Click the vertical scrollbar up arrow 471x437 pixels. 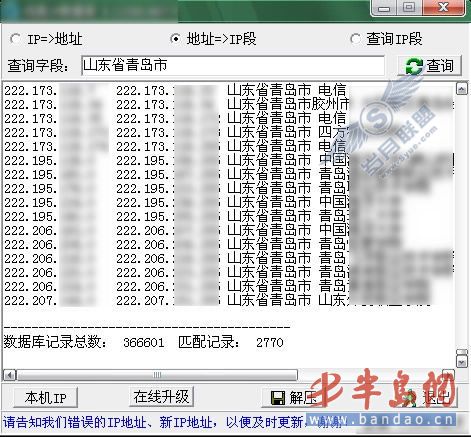point(462,89)
